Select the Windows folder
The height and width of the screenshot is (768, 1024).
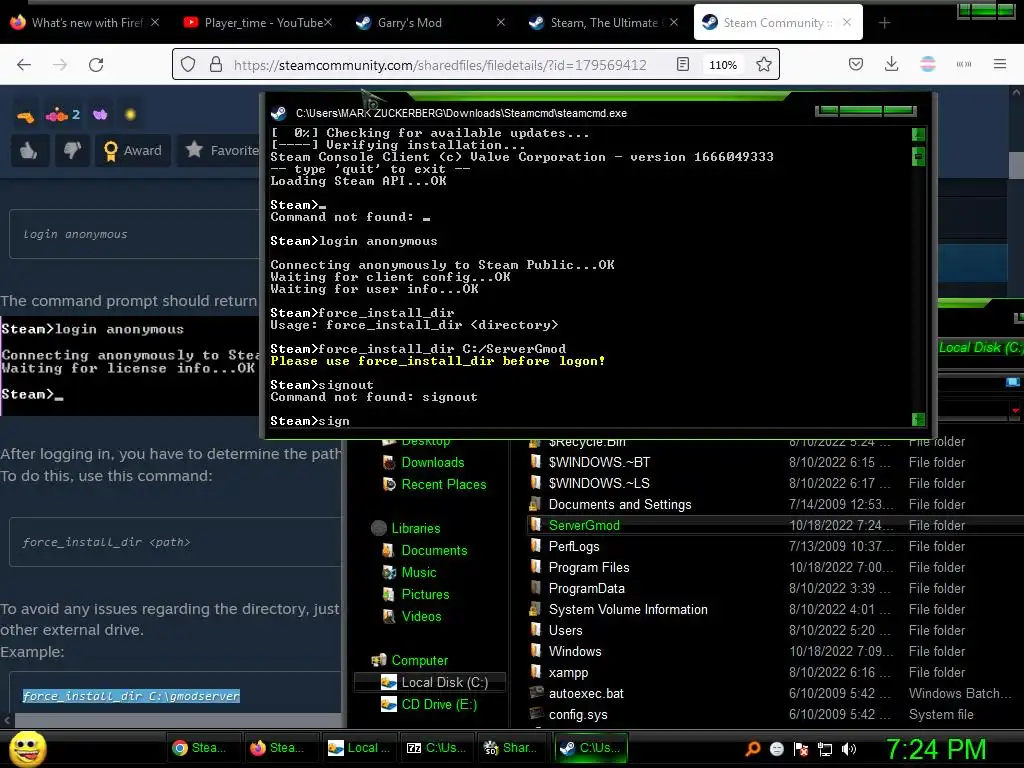tap(575, 651)
